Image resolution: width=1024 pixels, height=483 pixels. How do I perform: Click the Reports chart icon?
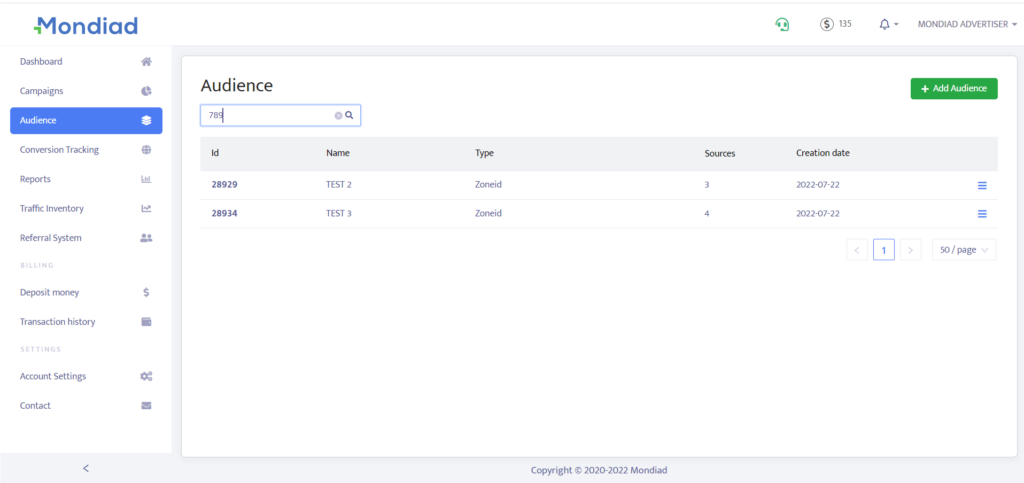(x=146, y=180)
